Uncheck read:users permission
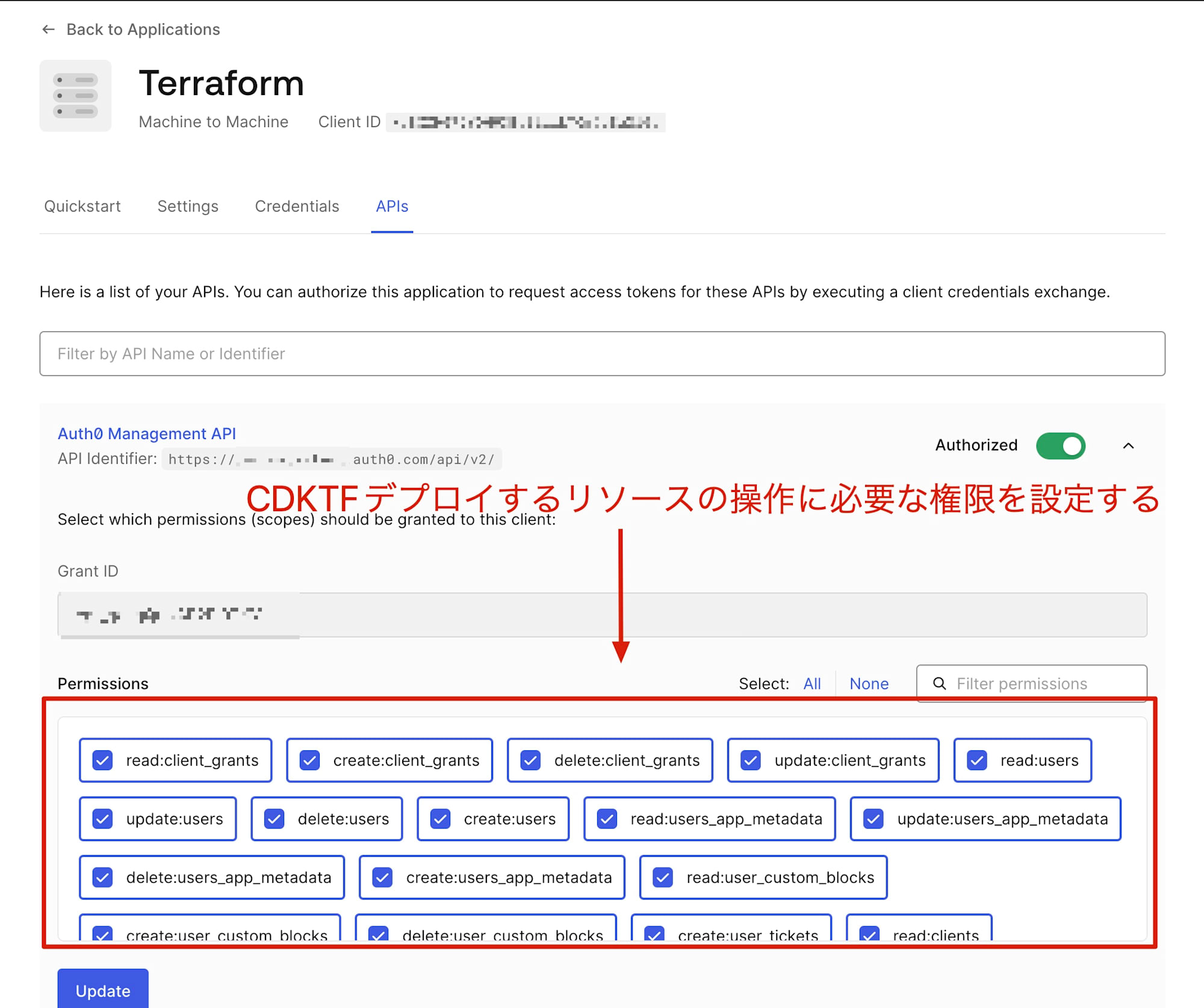The image size is (1204, 1008). pos(977,761)
